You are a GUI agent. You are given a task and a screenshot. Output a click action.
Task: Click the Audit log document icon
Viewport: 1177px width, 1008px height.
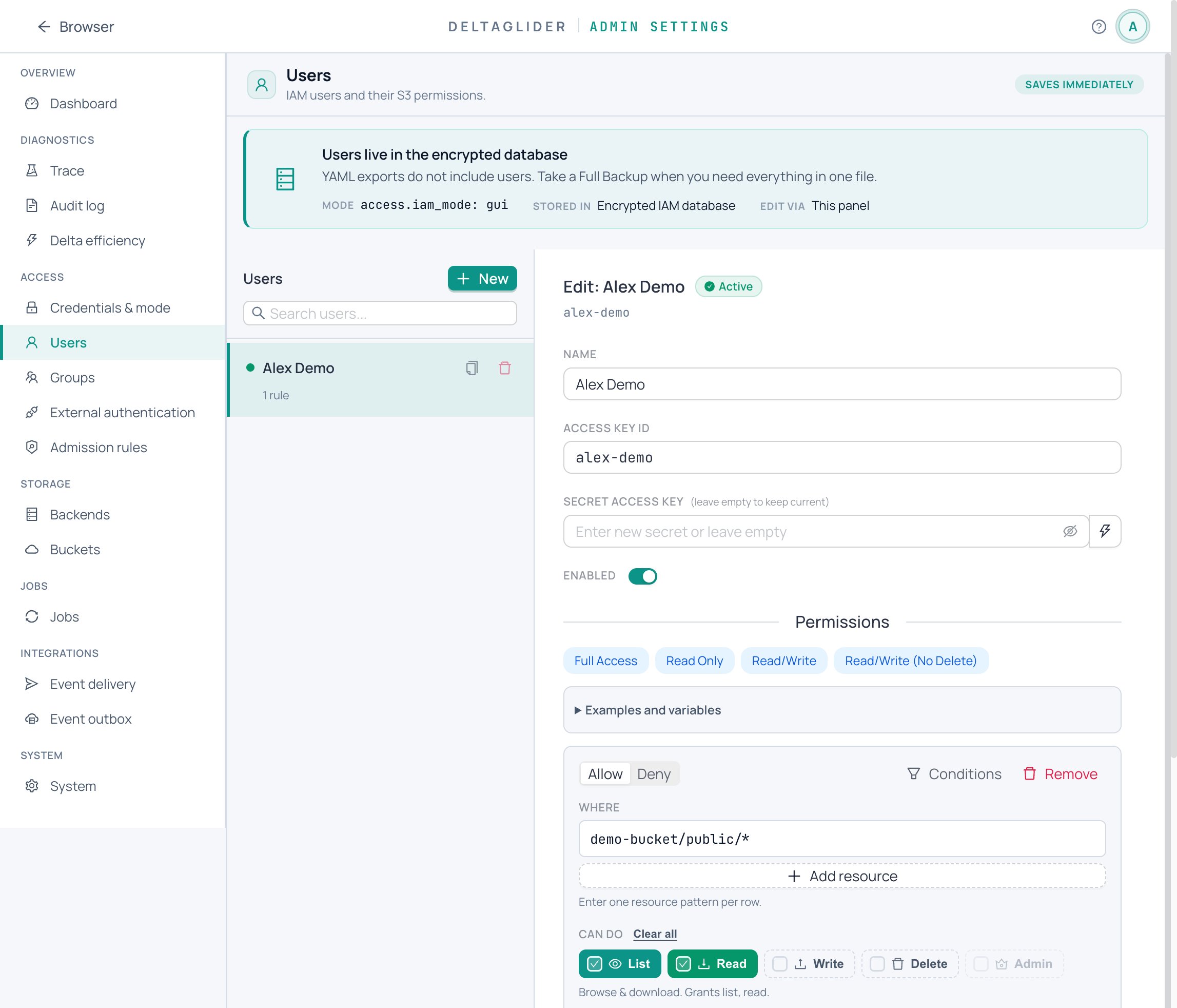pos(32,206)
